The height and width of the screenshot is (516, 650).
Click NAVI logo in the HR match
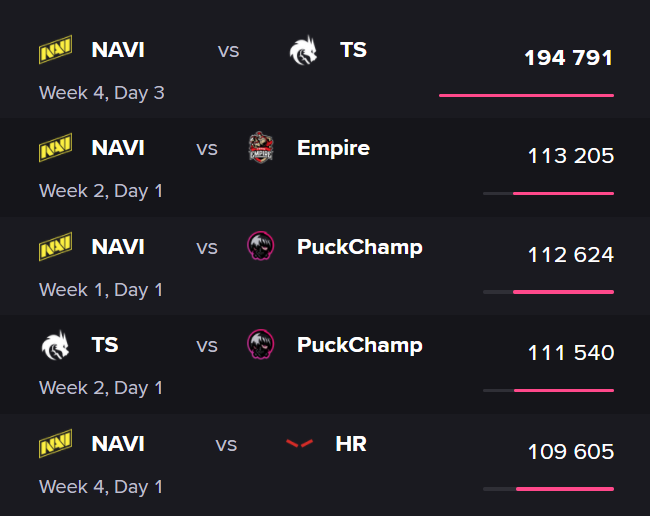coord(56,443)
